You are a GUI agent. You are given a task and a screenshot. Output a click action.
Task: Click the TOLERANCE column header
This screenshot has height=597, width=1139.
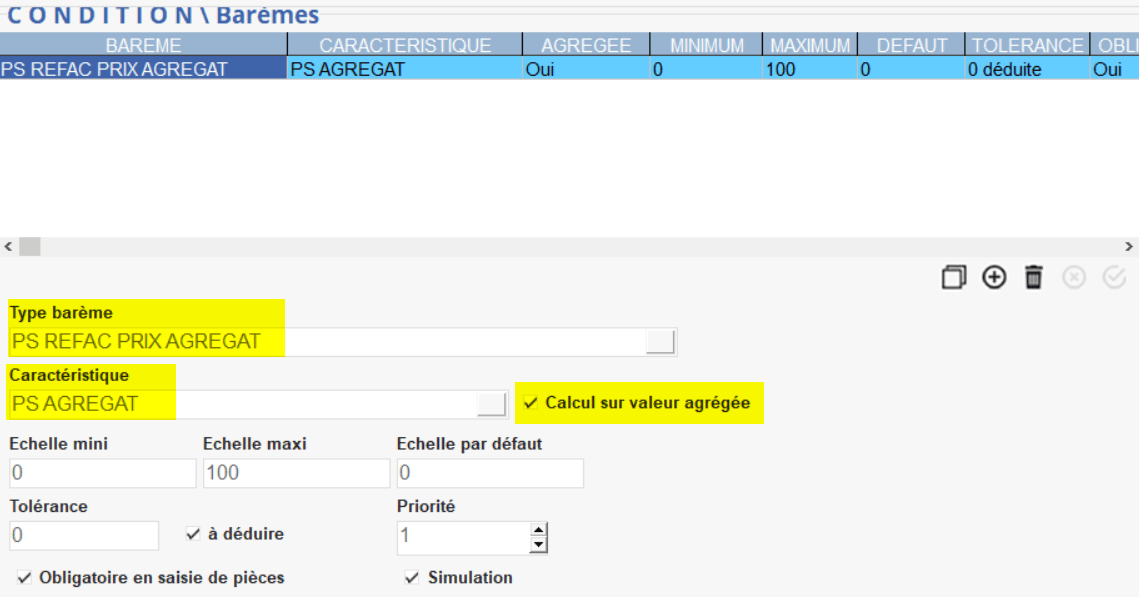coord(1027,45)
